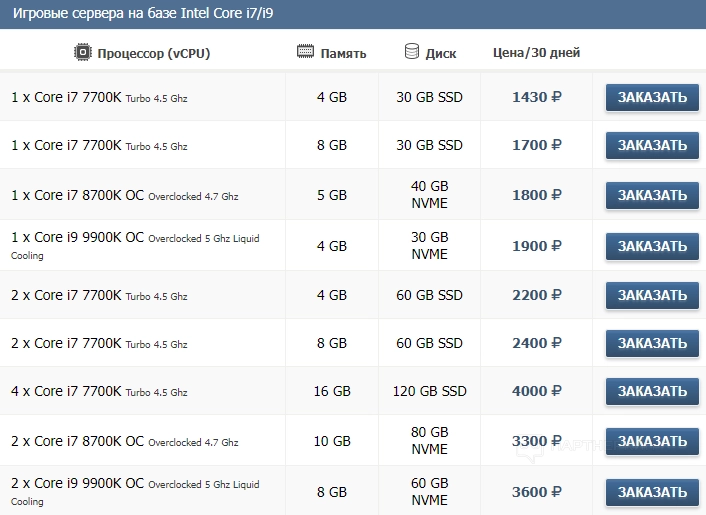Click the processor chip icon in header
The image size is (706, 515).
pyautogui.click(x=82, y=52)
